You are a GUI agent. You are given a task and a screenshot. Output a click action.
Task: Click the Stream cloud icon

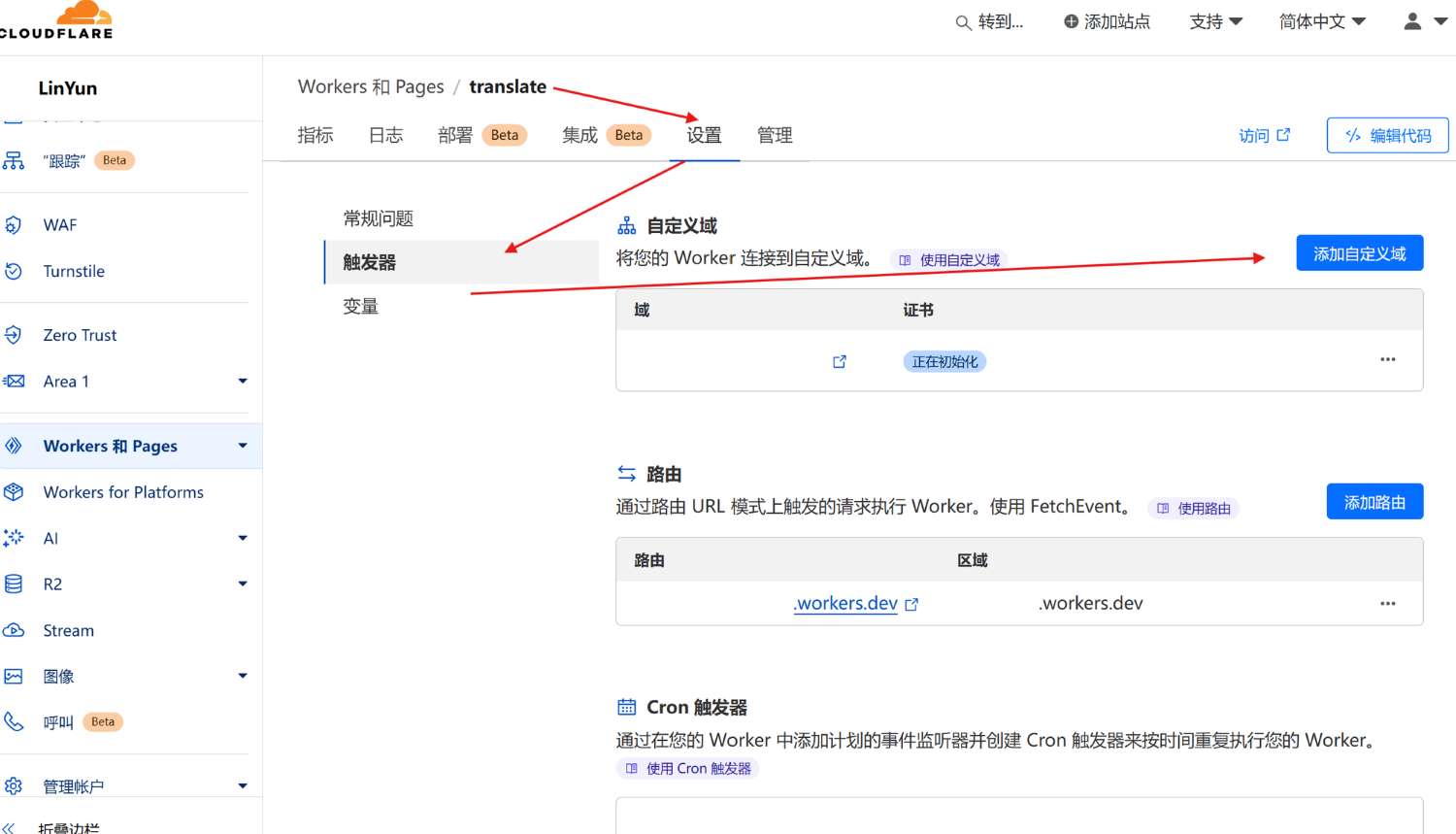(x=14, y=630)
